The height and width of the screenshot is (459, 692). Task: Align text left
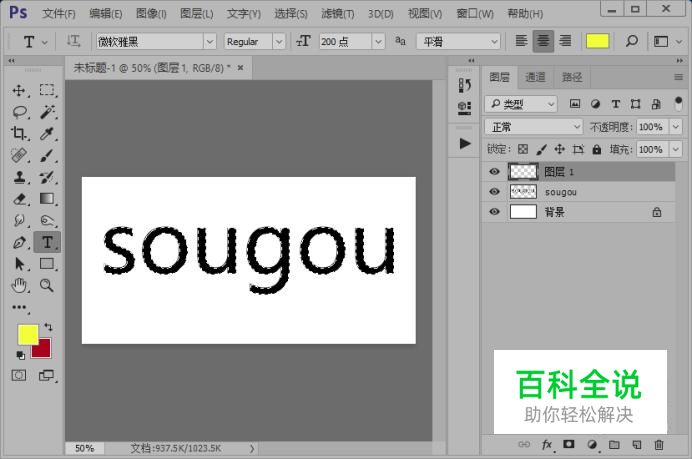[521, 41]
